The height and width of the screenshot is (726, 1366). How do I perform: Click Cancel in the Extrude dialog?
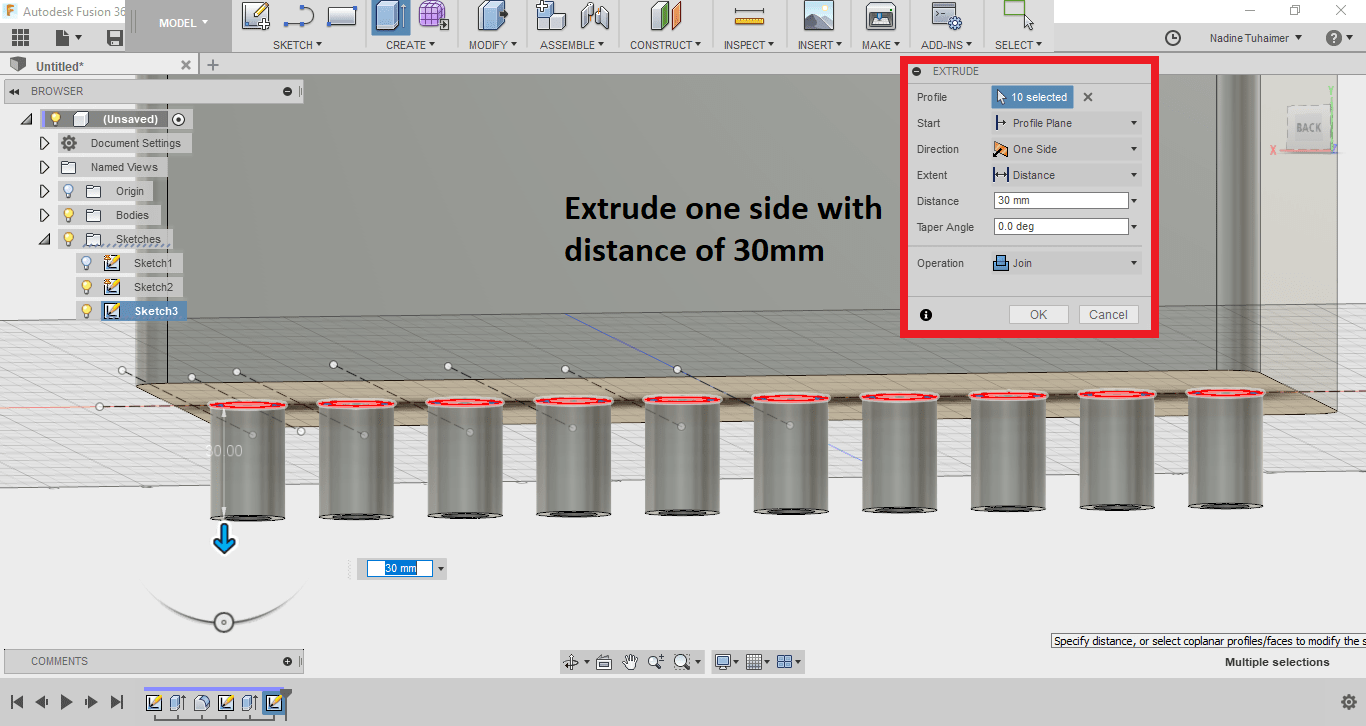coord(1108,314)
